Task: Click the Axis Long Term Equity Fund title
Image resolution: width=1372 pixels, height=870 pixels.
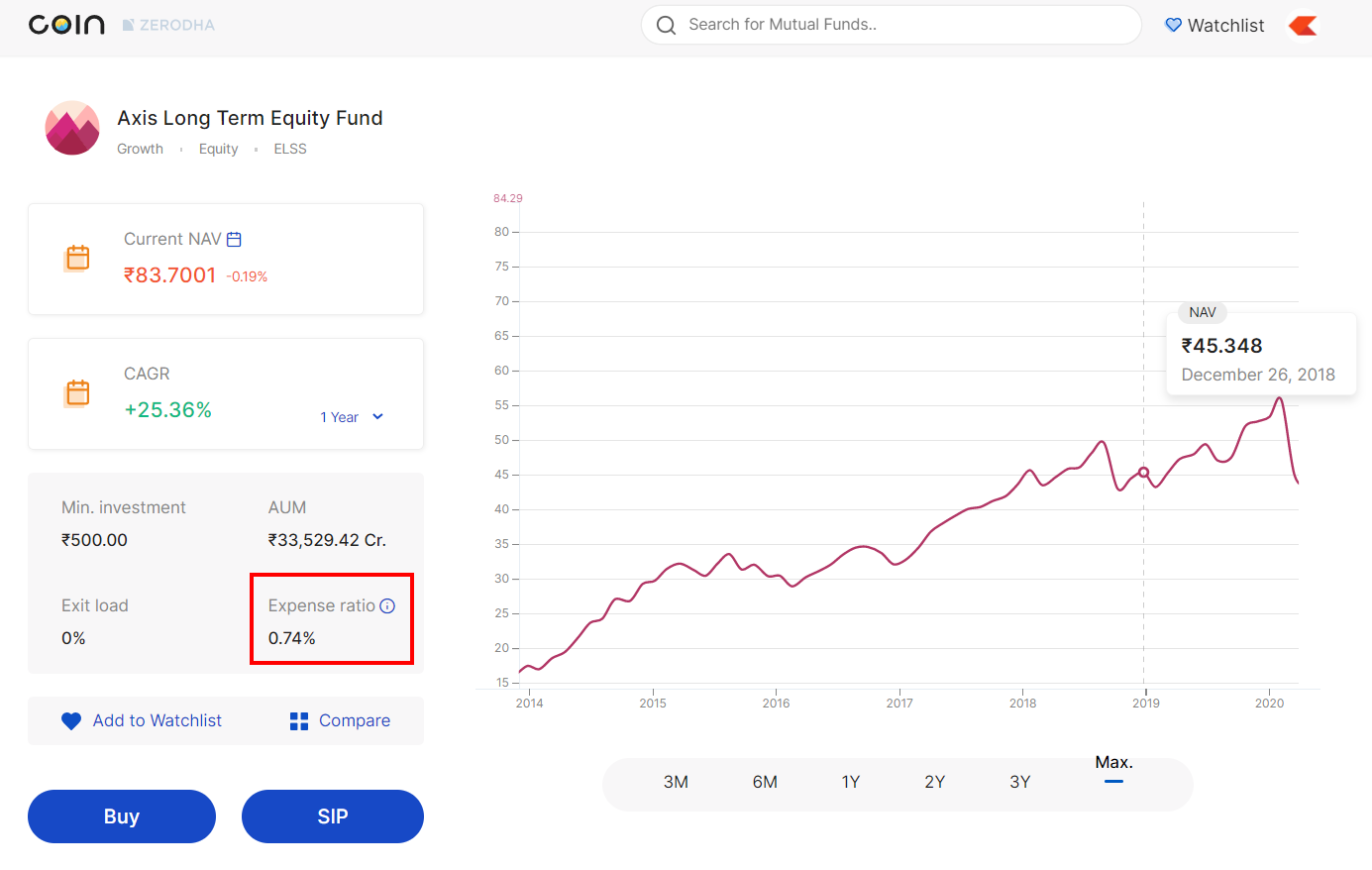Action: [250, 118]
